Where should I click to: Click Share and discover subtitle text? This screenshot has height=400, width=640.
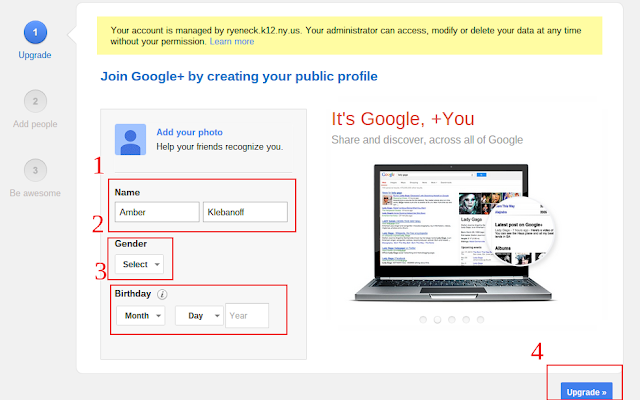[427, 140]
